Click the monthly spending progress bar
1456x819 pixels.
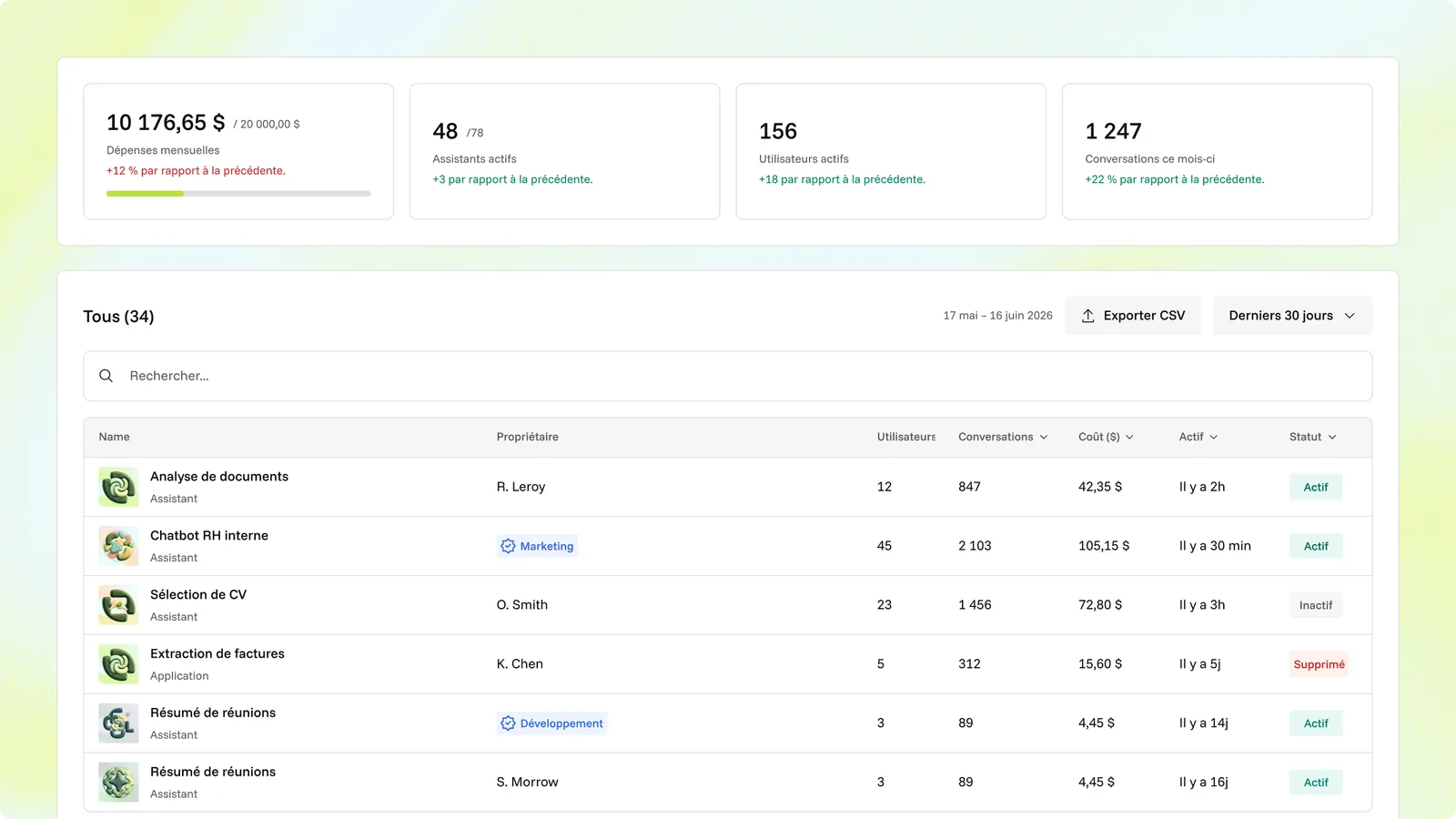click(238, 194)
